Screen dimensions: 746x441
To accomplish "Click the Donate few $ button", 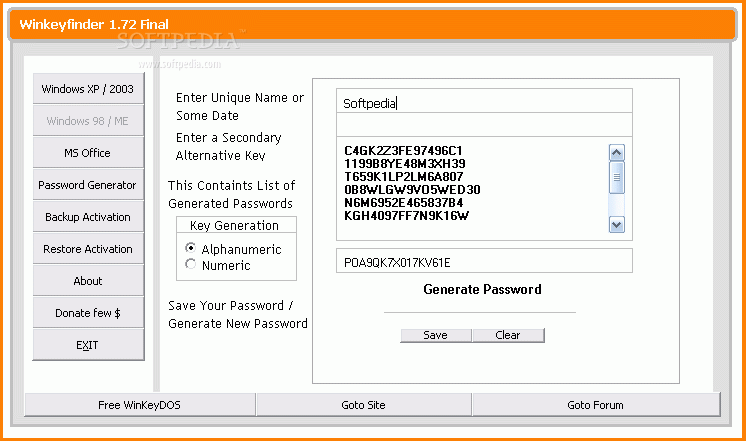I will point(88,313).
